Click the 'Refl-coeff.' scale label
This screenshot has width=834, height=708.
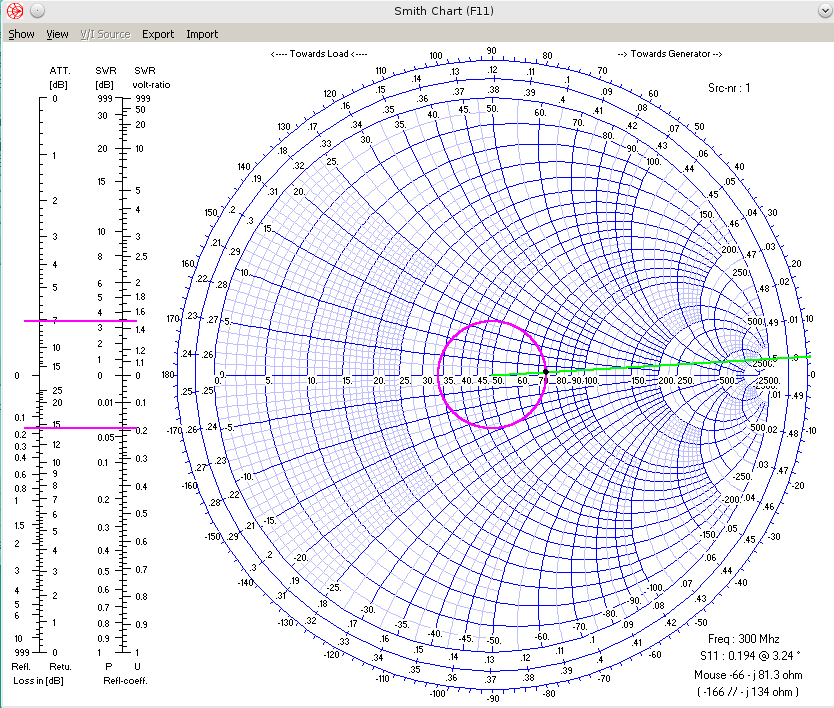pyautogui.click(x=125, y=680)
